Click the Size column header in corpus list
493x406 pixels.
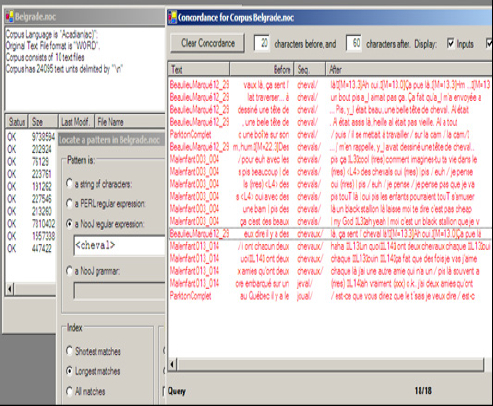tap(43, 122)
